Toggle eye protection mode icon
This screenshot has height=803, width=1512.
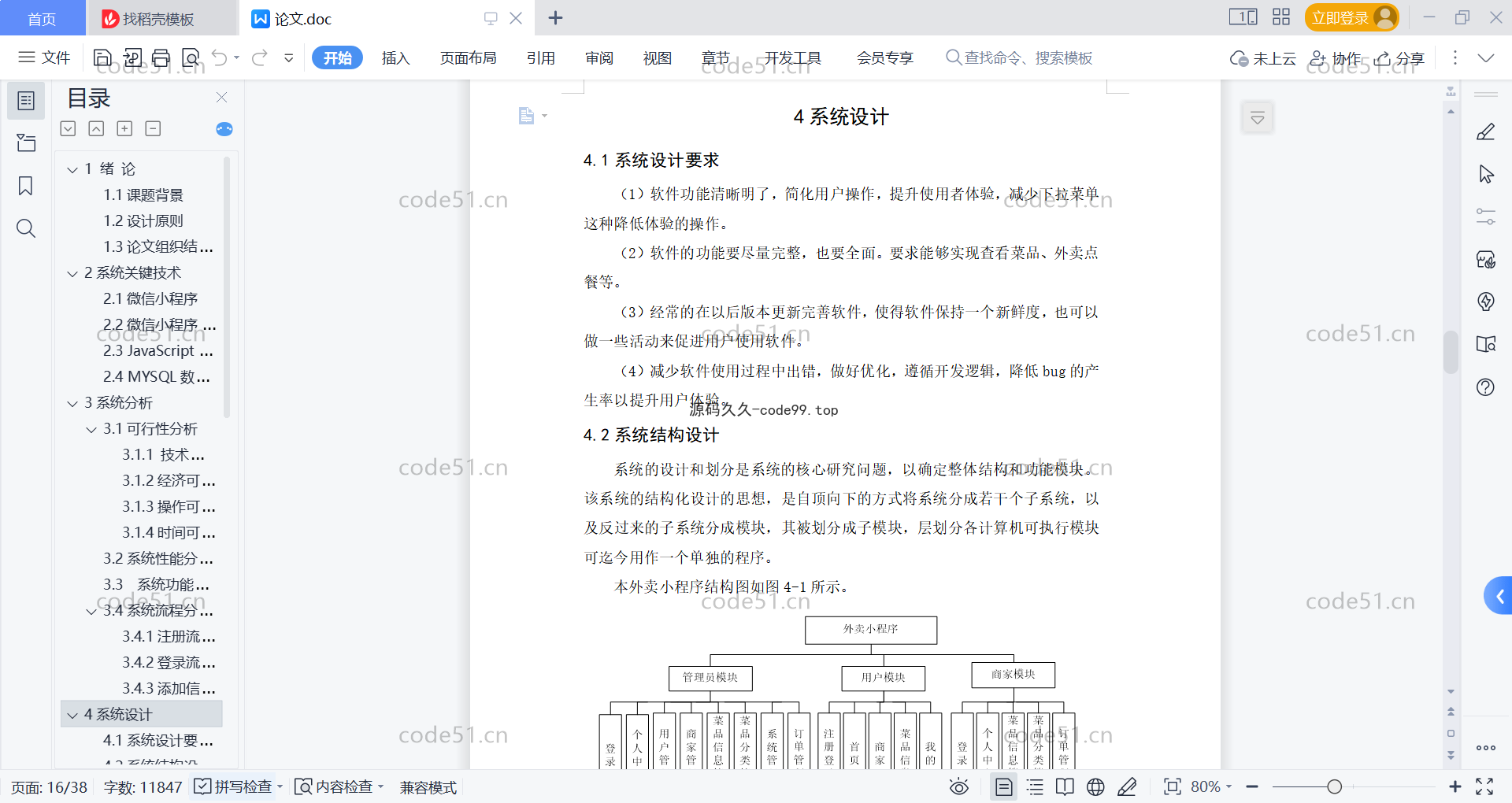pyautogui.click(x=958, y=786)
